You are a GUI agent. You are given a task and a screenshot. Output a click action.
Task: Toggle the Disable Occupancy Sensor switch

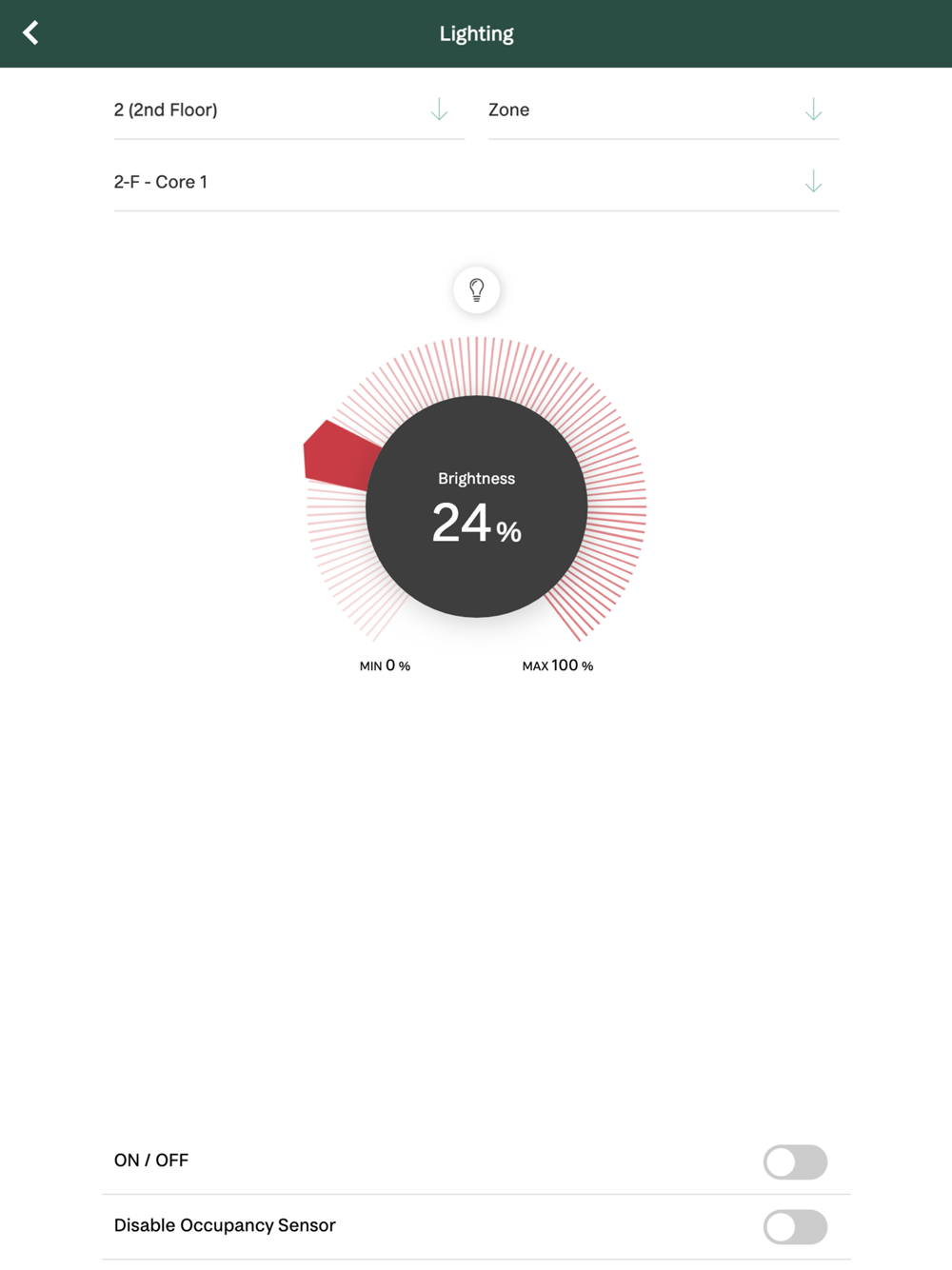click(x=795, y=1226)
